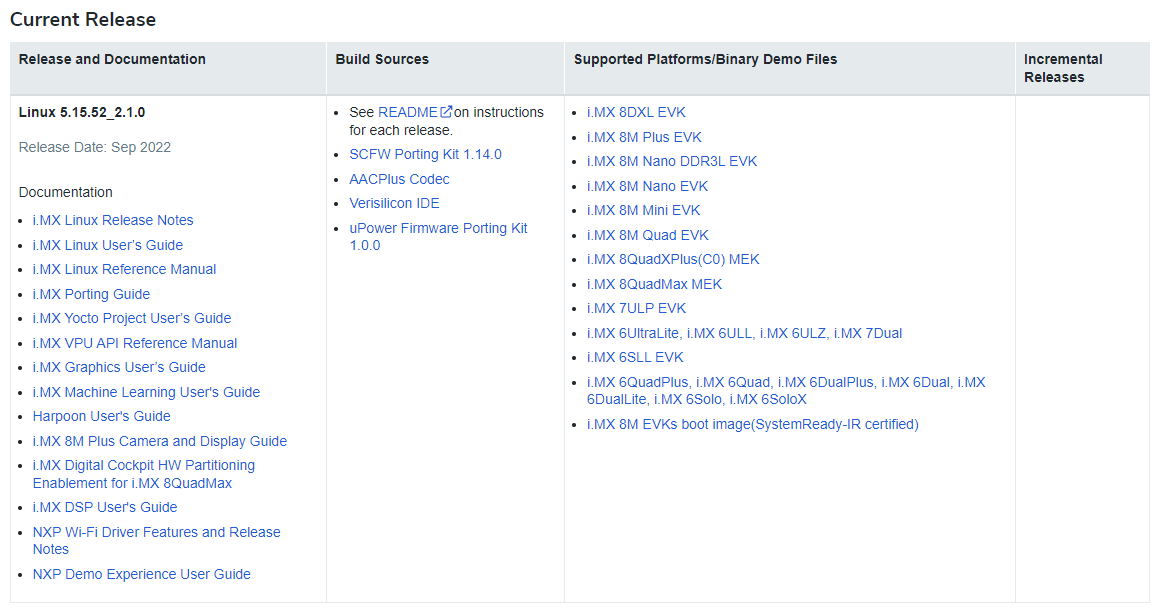The height and width of the screenshot is (609, 1161).
Task: Open i.MX VPU API Reference Manual
Action: point(135,343)
